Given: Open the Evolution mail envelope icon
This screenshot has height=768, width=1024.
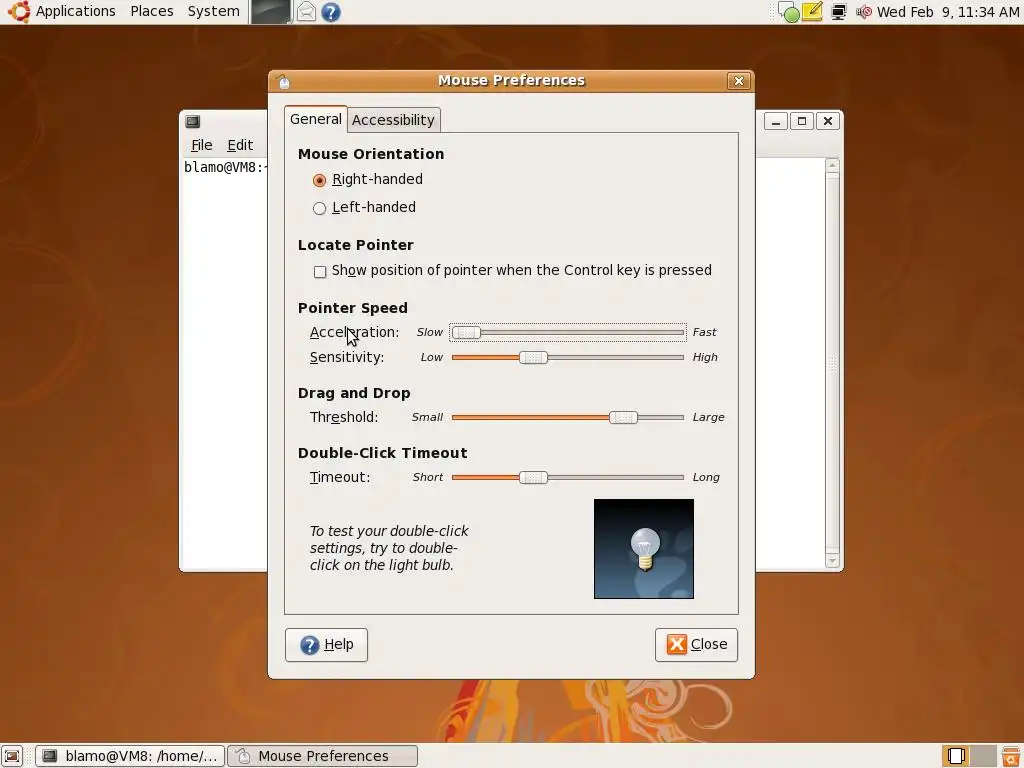Looking at the screenshot, I should (306, 12).
